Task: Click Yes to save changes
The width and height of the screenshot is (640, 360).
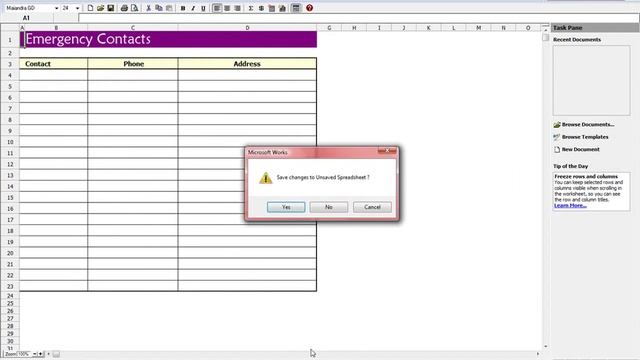Action: click(286, 207)
